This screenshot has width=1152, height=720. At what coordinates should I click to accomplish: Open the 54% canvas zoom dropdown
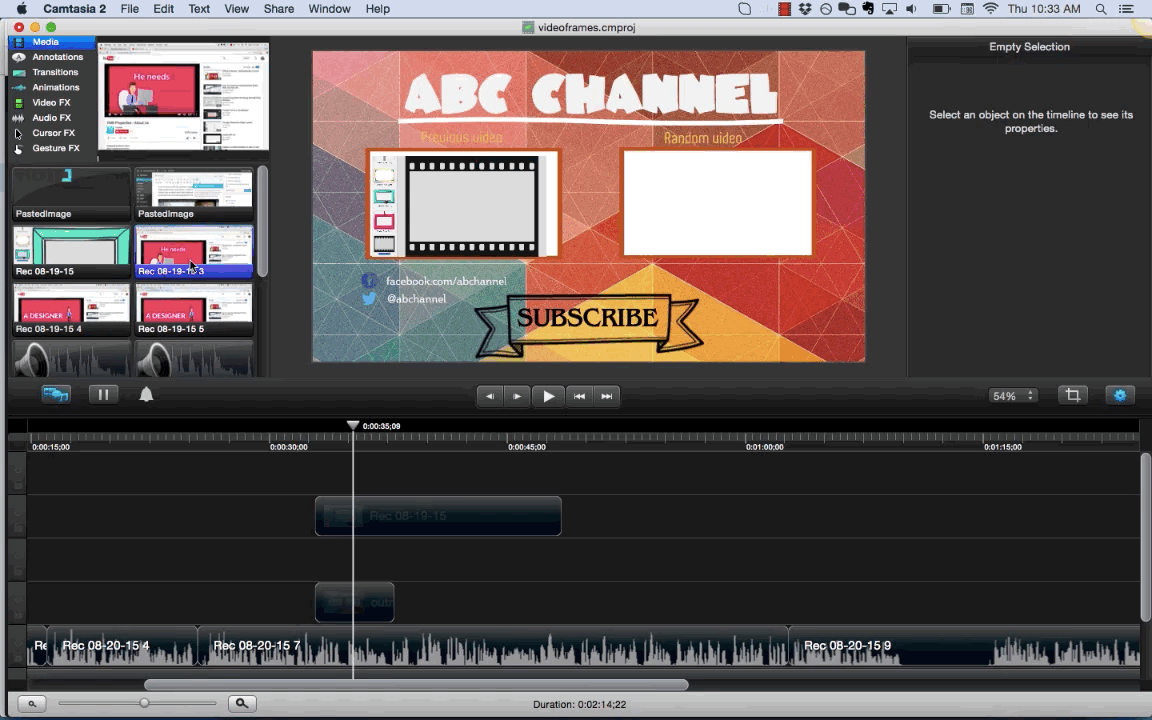coord(1013,396)
